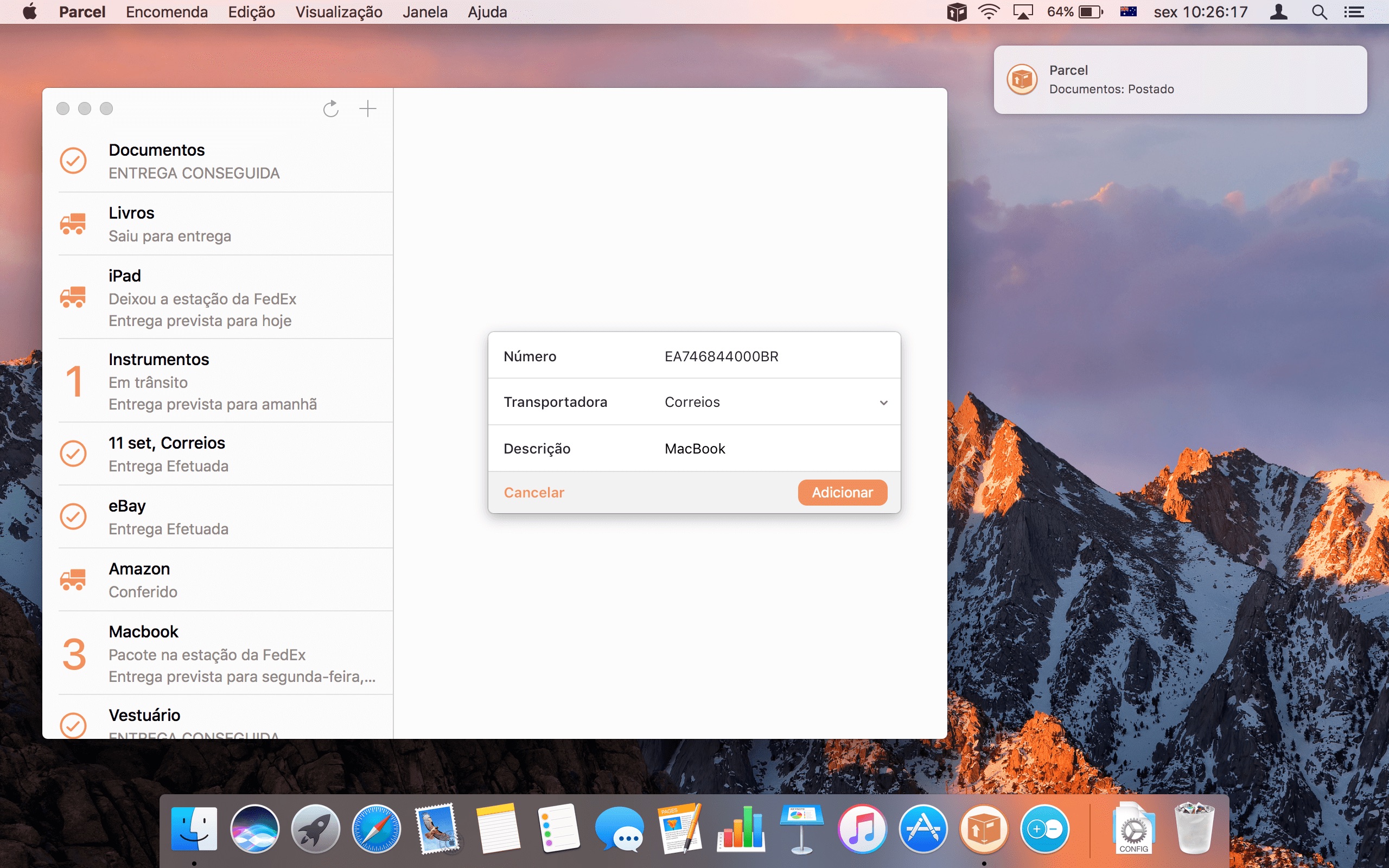Open Spotlight search
The width and height of the screenshot is (1389, 868).
pyautogui.click(x=1320, y=12)
